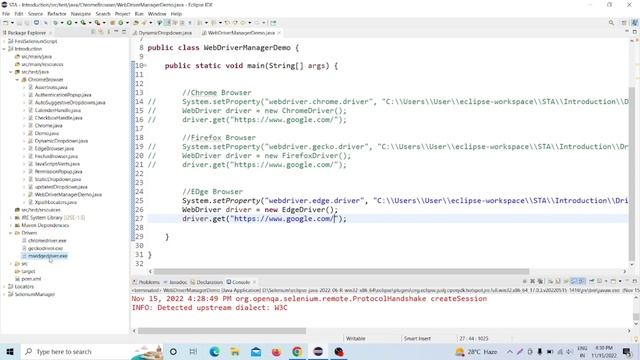Viewport: 640px width, 360px height.
Task: Expand the JRE System Library node
Action: click(x=11, y=218)
